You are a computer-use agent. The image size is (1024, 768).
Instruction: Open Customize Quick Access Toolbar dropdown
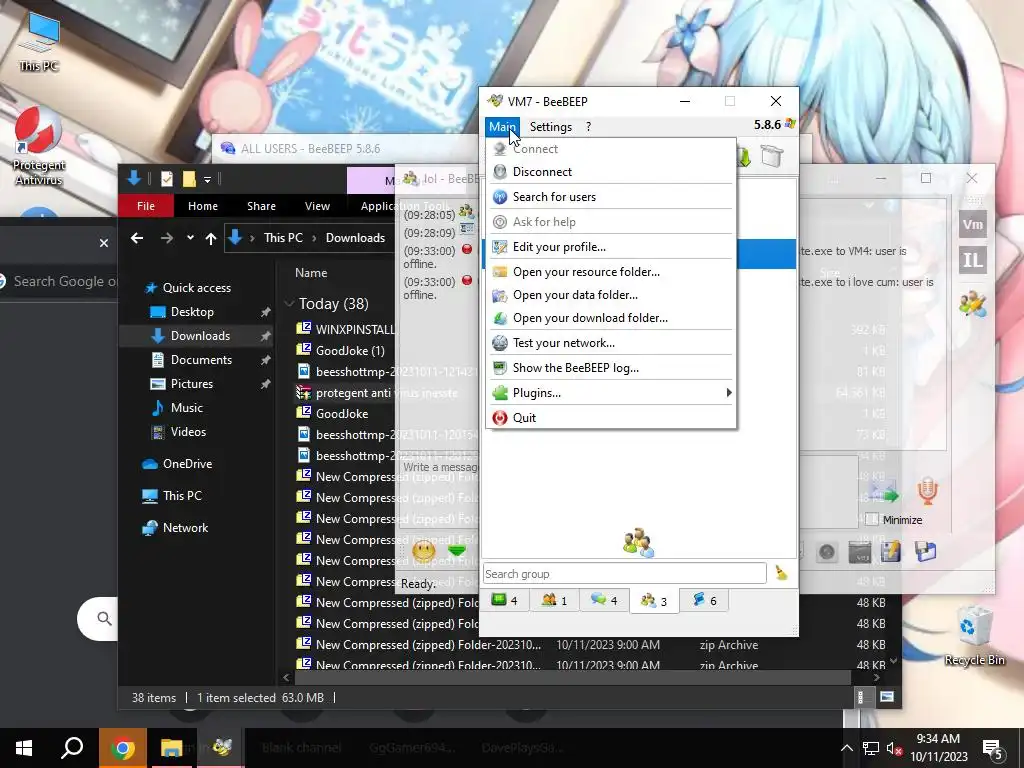tap(207, 180)
